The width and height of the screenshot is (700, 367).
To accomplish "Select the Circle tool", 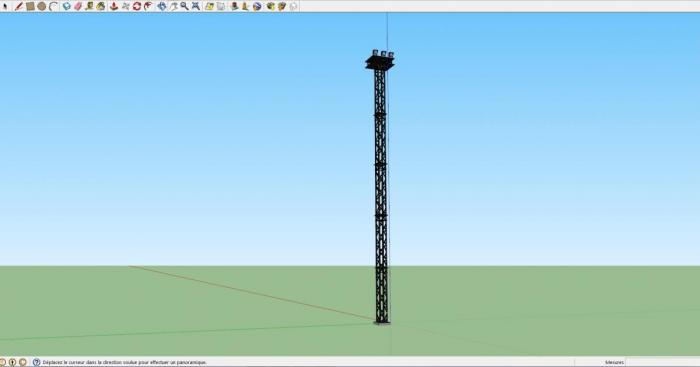I will 41,6.
